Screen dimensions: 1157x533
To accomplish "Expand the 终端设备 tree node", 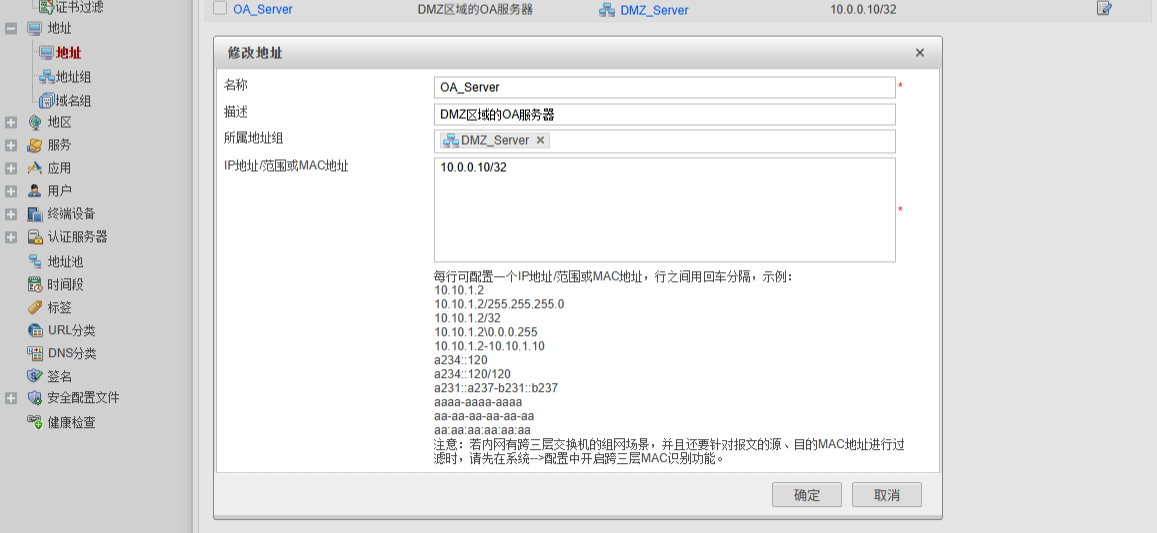I will tap(11, 214).
